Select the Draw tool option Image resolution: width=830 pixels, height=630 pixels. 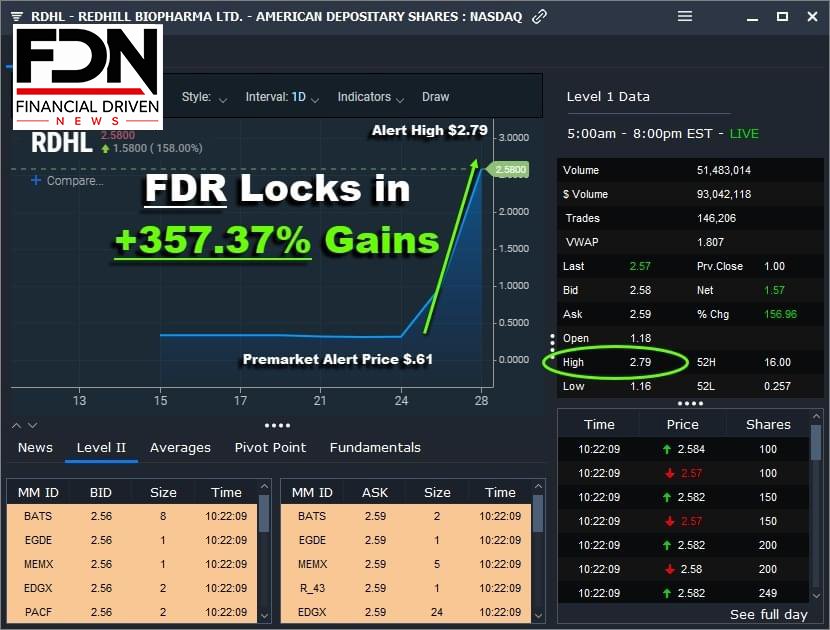(436, 97)
